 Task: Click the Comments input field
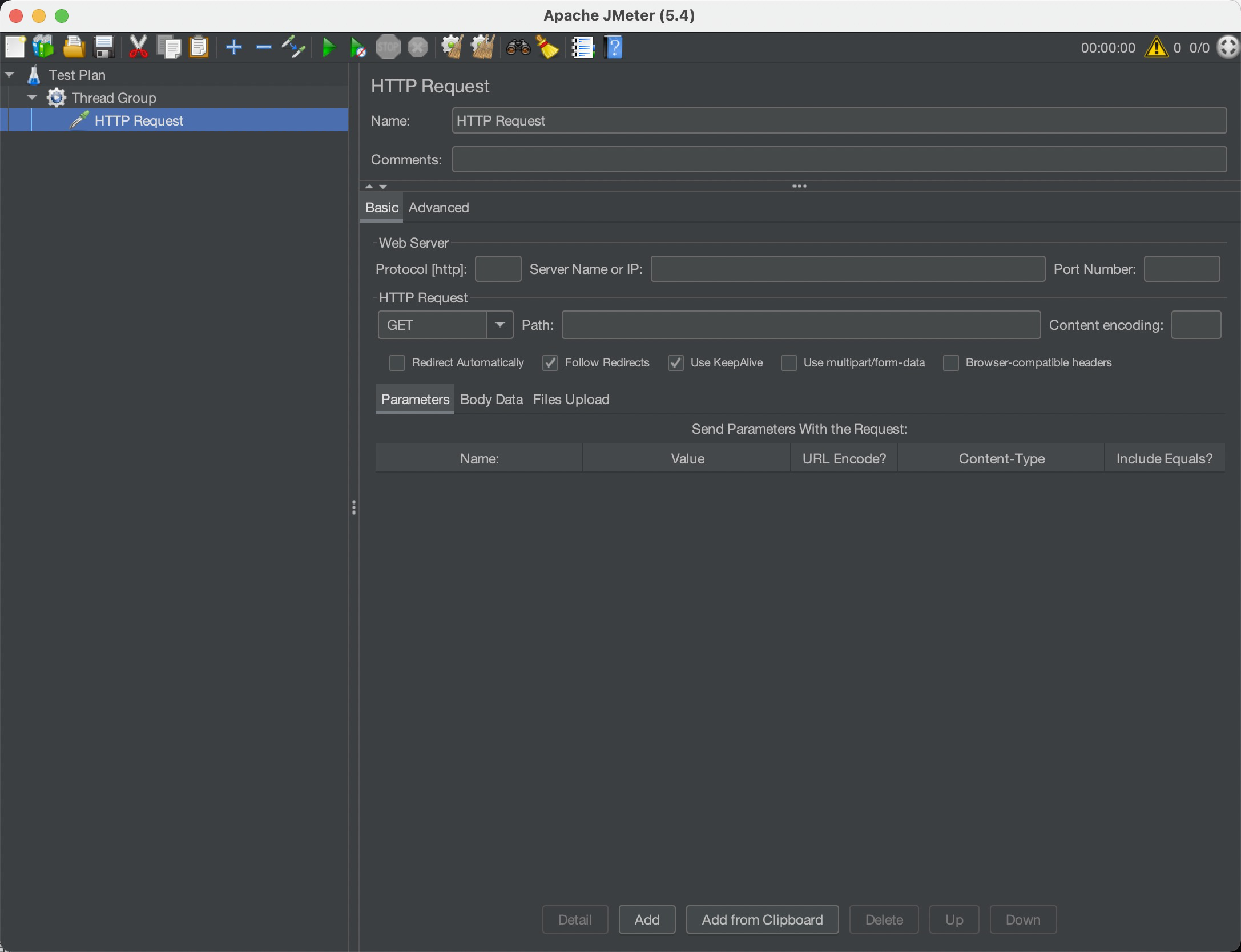click(x=839, y=159)
